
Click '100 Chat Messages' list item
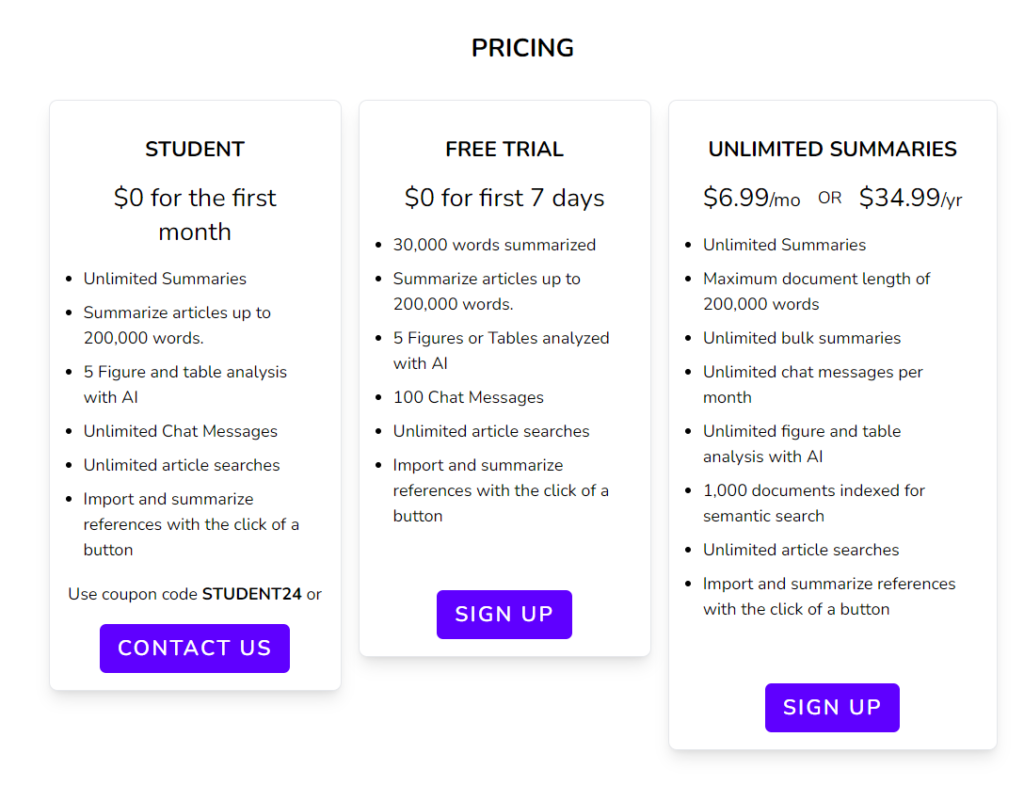pos(468,397)
